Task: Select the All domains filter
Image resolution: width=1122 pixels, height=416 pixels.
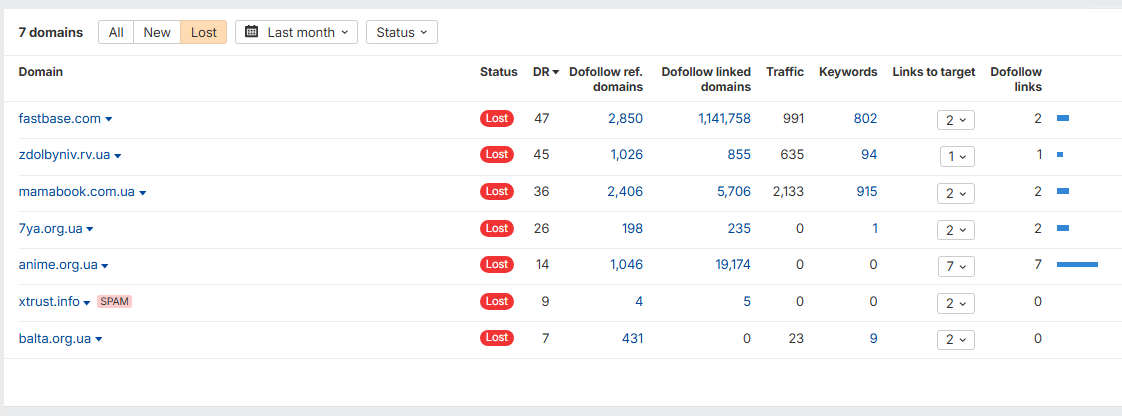Action: tap(116, 32)
